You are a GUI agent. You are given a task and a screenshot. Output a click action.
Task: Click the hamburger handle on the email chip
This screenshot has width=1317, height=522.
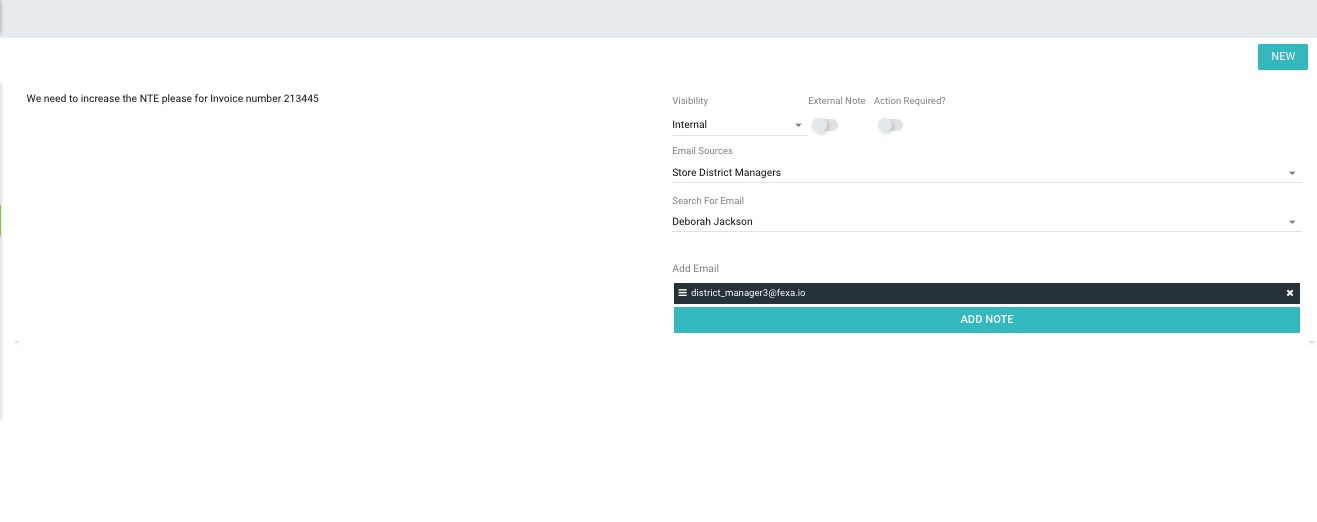click(x=682, y=293)
